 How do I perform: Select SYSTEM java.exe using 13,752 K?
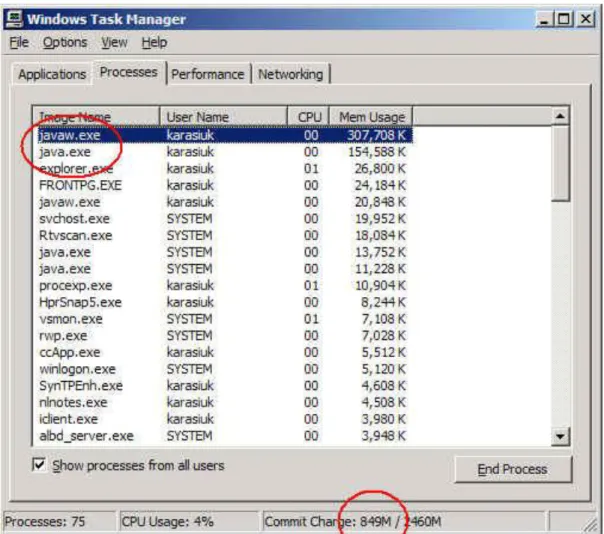[223, 252]
